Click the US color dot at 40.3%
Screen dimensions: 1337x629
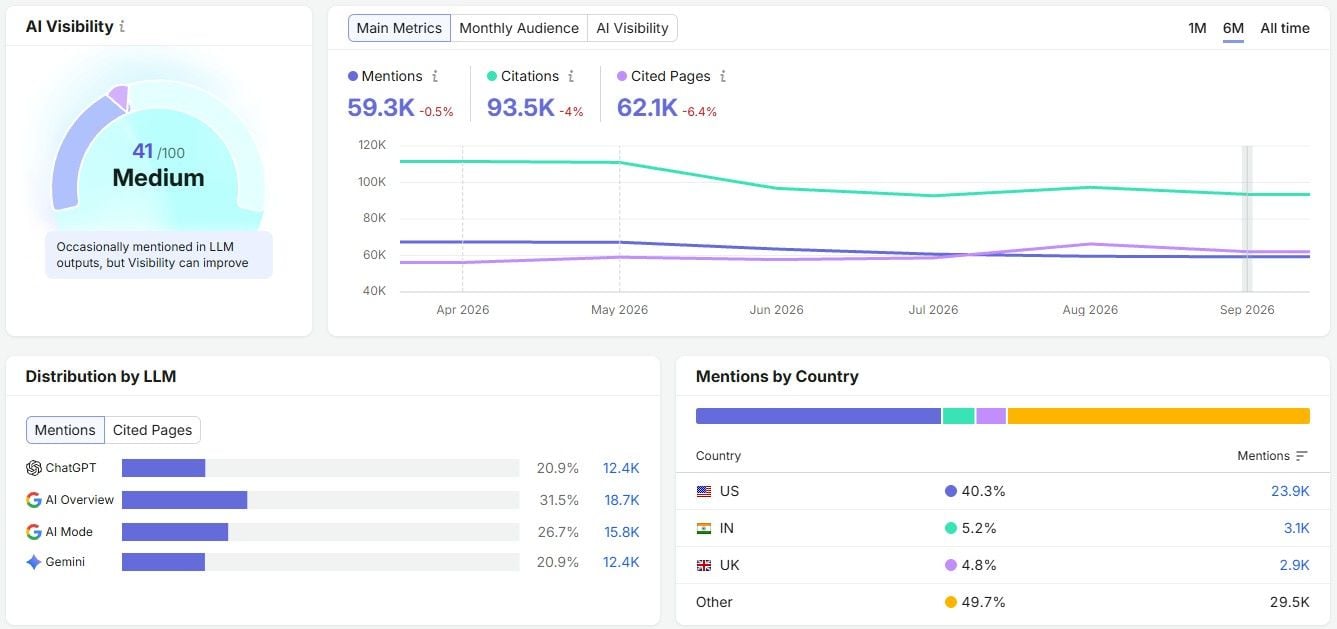pos(950,491)
